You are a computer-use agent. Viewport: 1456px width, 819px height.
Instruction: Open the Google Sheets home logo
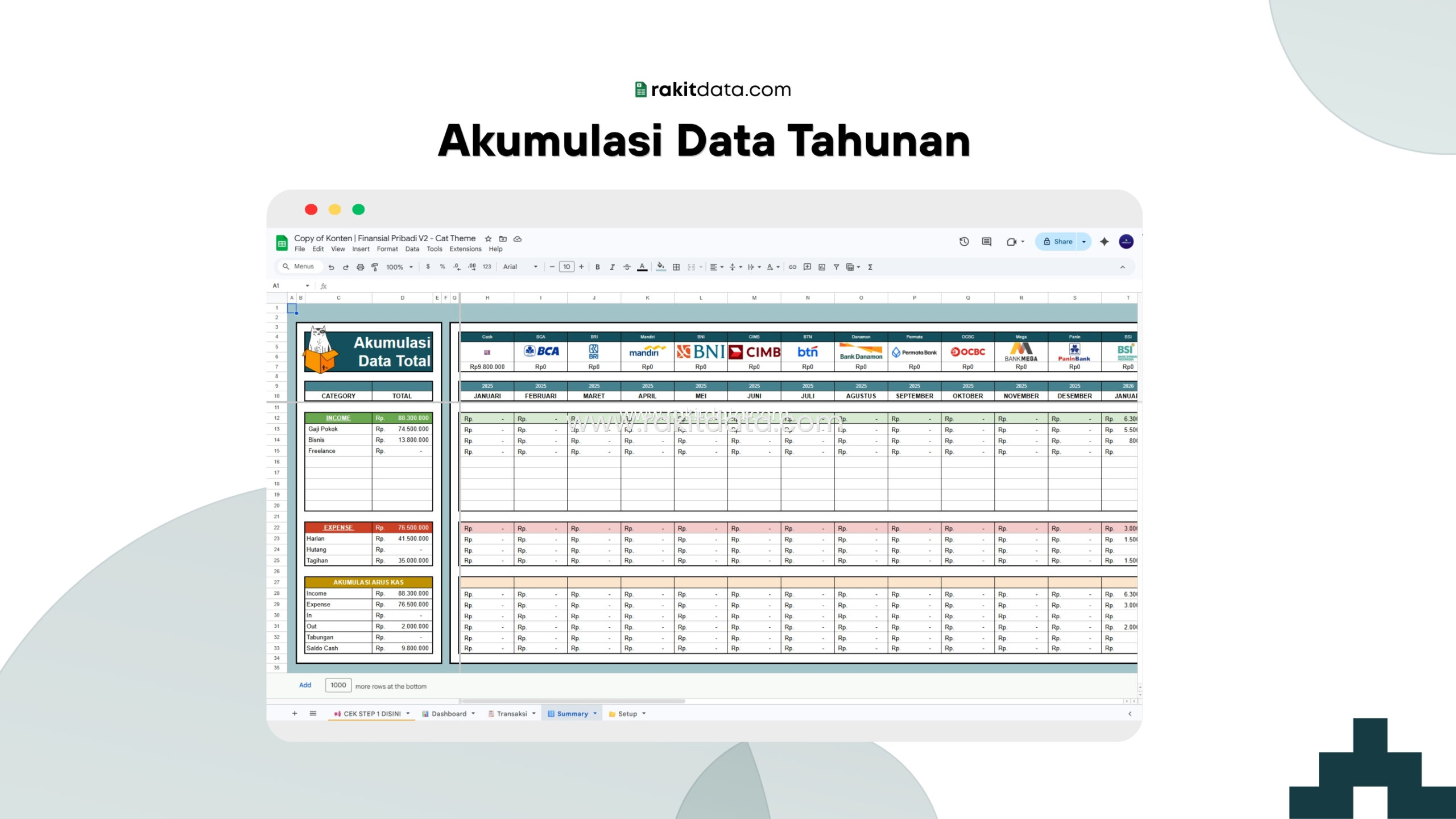282,243
